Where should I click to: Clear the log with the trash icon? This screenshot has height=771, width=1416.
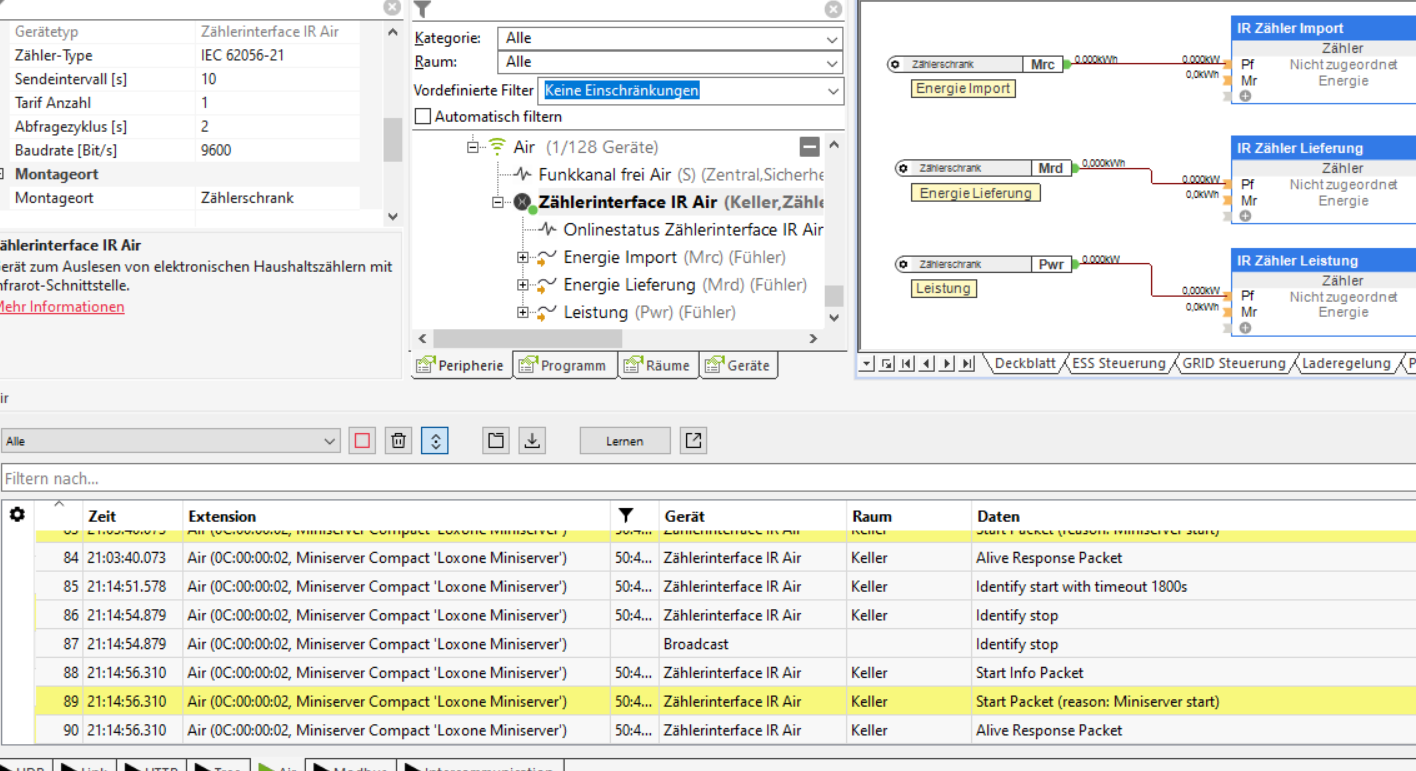pos(398,441)
